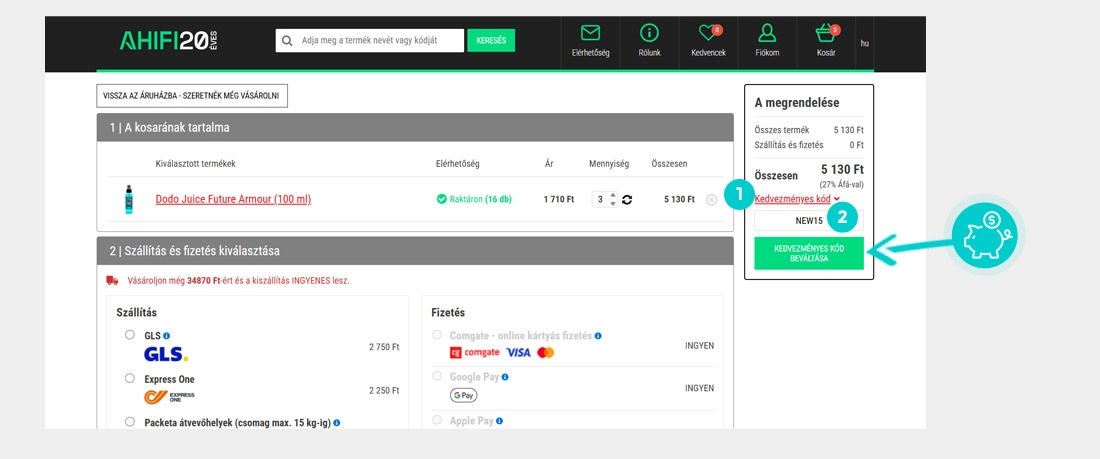
Task: Click the green KERESÉS search button
Action: click(x=491, y=41)
